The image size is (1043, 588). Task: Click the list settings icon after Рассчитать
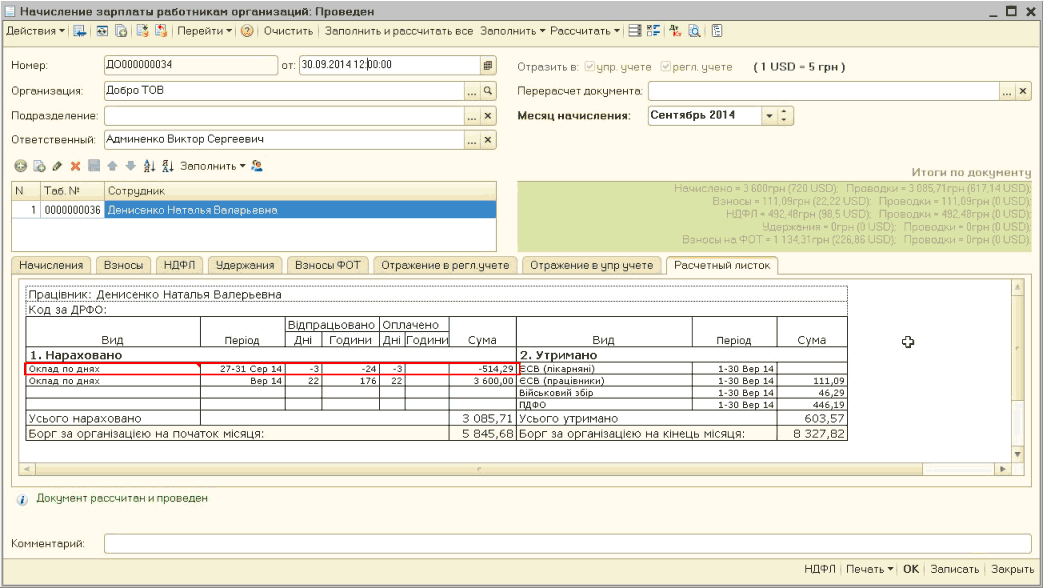(635, 31)
